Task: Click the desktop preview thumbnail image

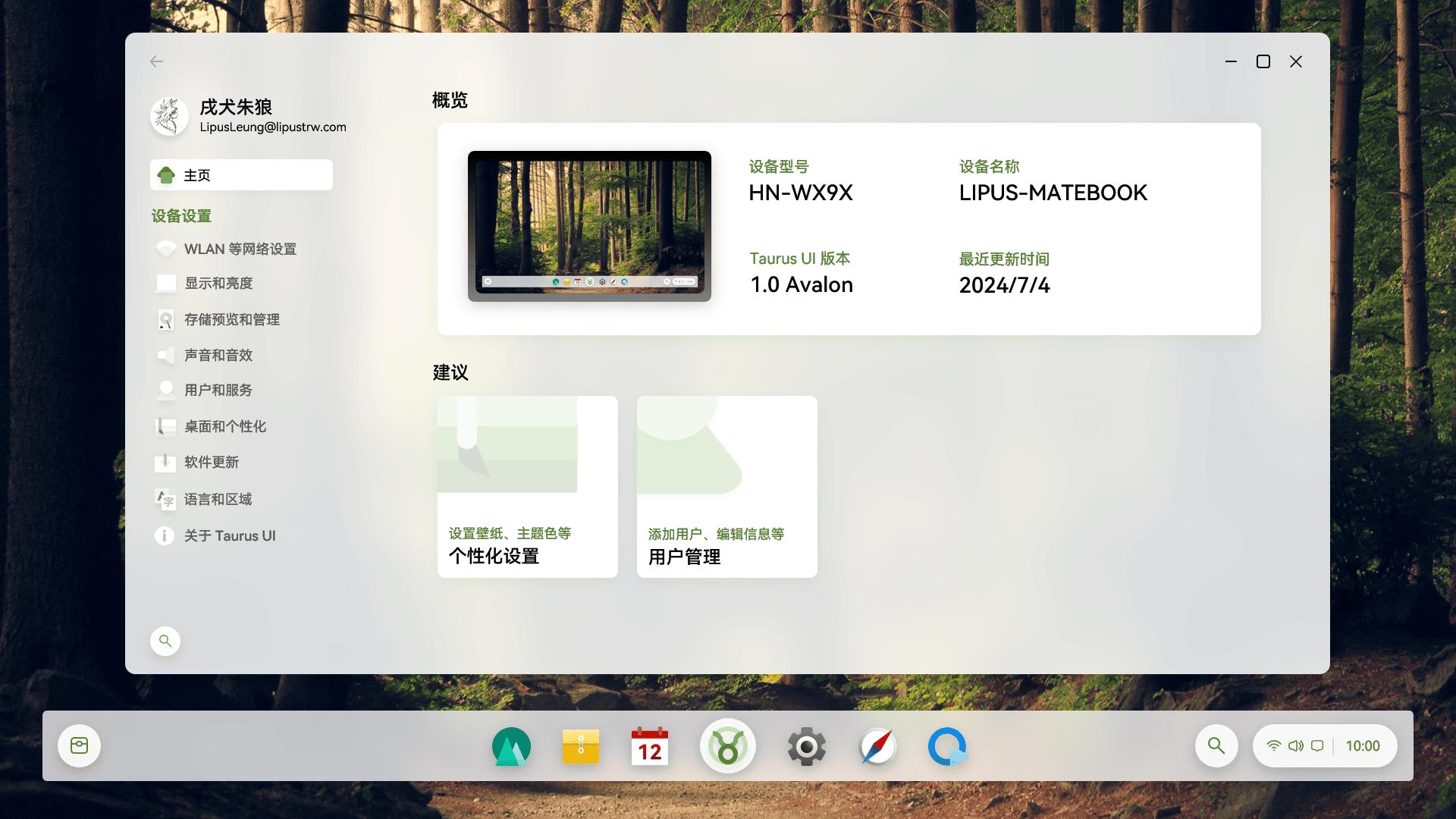Action: pos(589,226)
